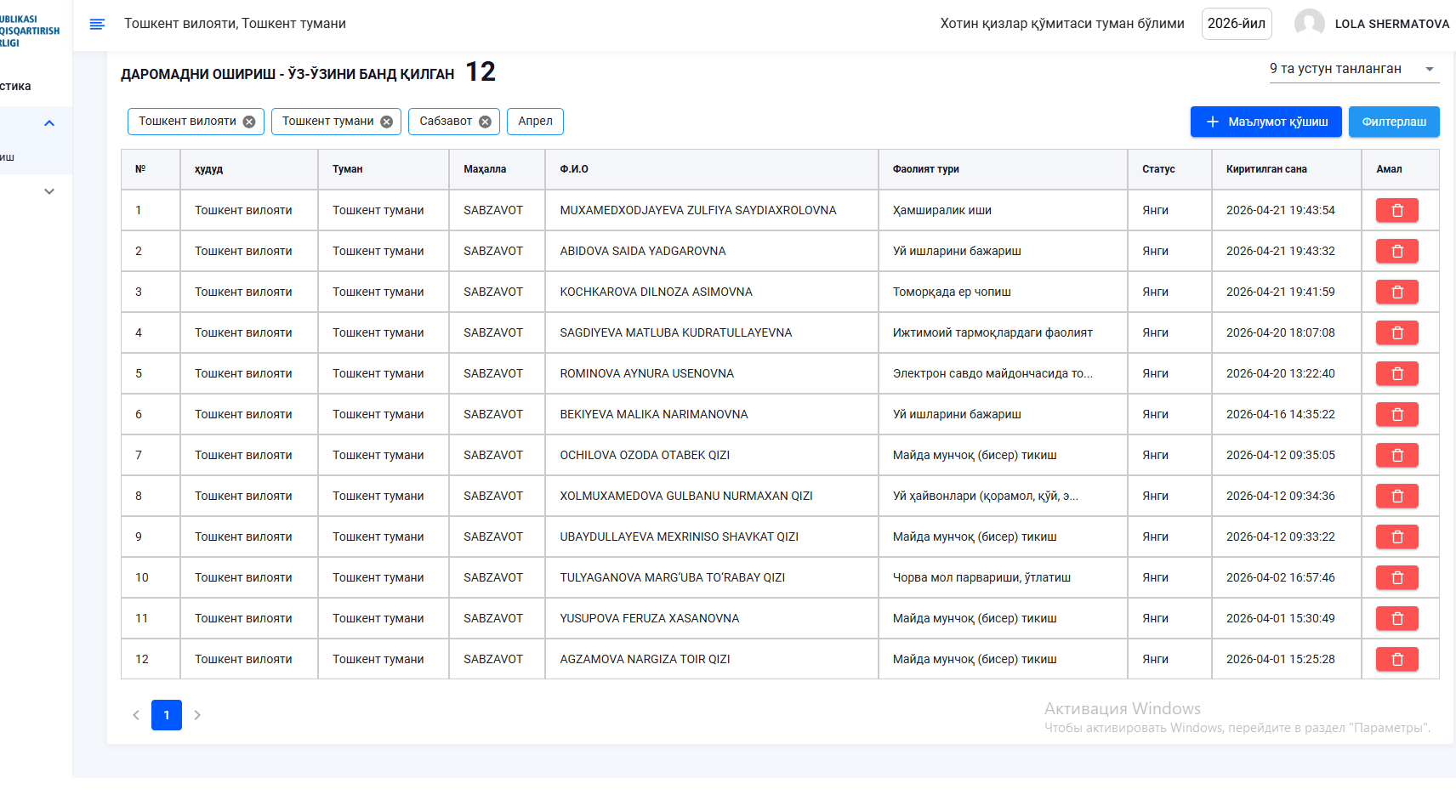Click the Маълумот қўшиш button
Viewport: 1456px width, 812px height.
pyautogui.click(x=1265, y=122)
